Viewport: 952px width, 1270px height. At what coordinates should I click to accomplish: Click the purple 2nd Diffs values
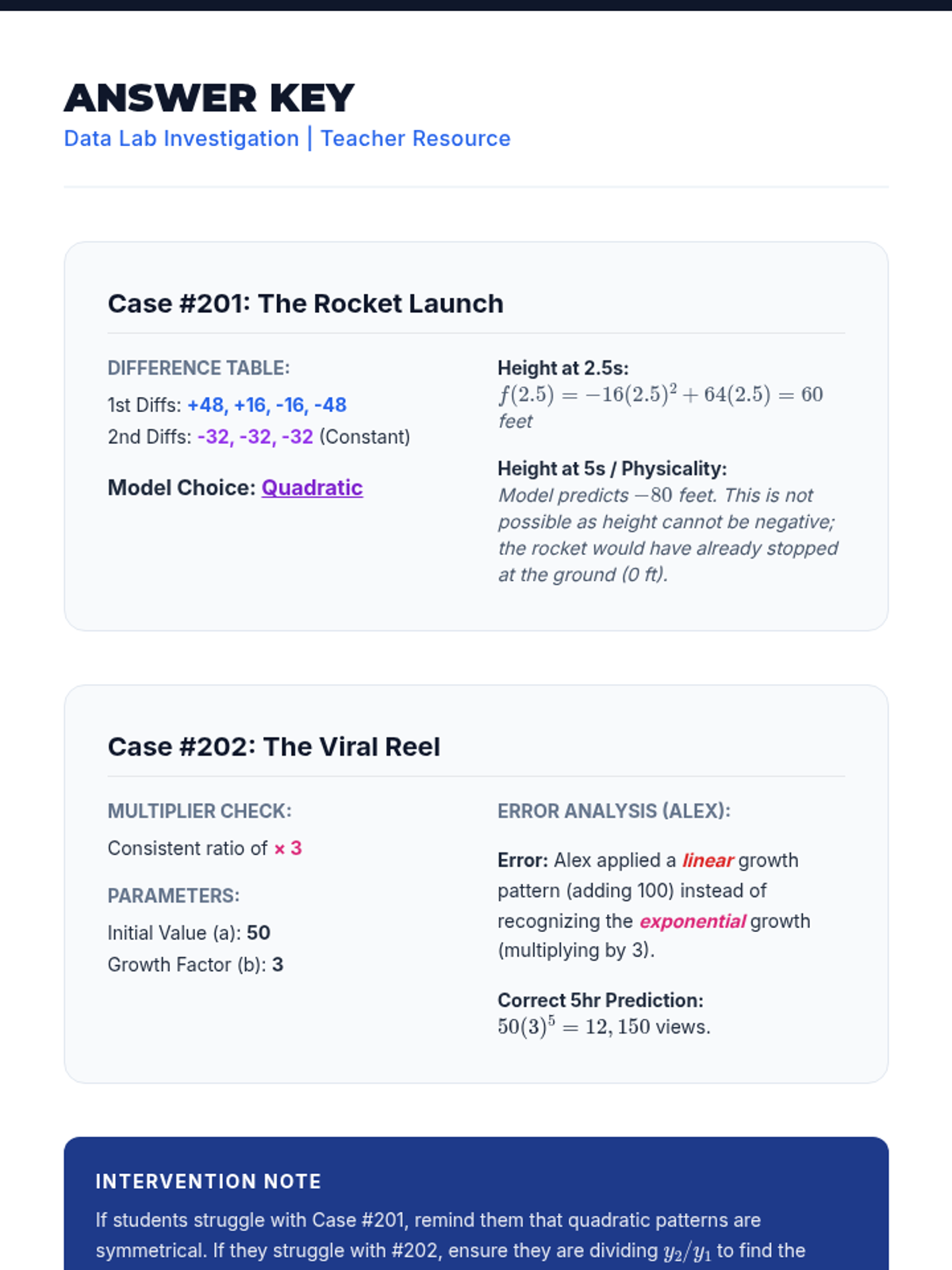(x=255, y=437)
